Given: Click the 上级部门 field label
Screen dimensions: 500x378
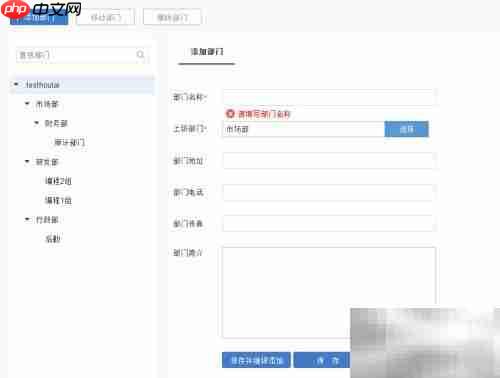Looking at the screenshot, I should tap(190, 129).
